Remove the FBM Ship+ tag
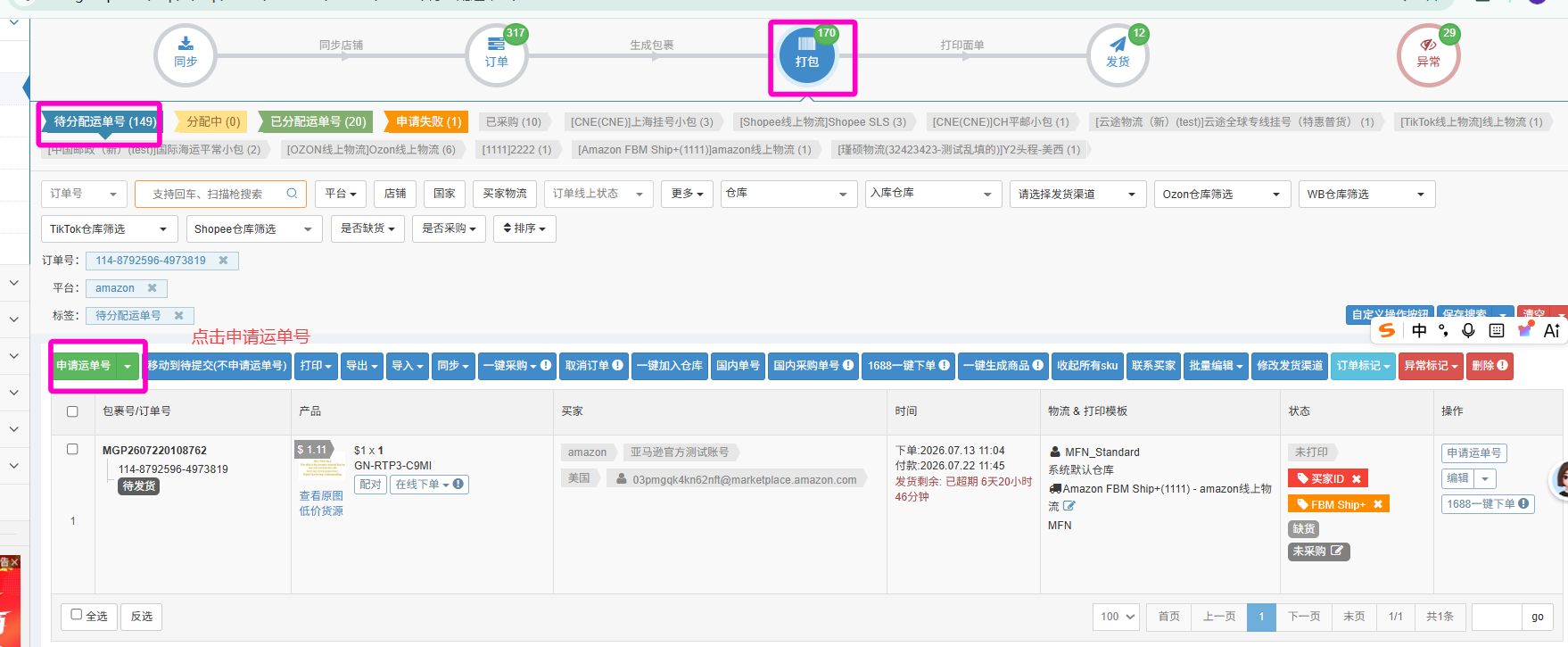The width and height of the screenshot is (1568, 647). (x=1378, y=505)
